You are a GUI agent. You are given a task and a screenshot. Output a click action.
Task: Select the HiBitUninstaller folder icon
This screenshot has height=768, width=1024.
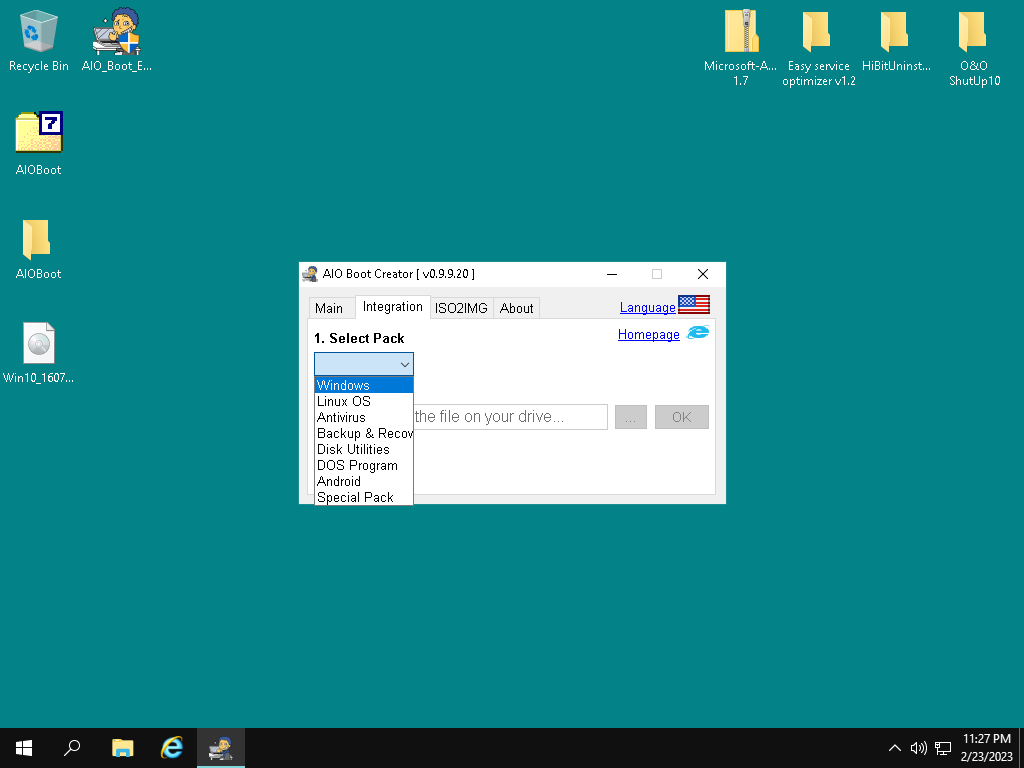[x=896, y=40]
